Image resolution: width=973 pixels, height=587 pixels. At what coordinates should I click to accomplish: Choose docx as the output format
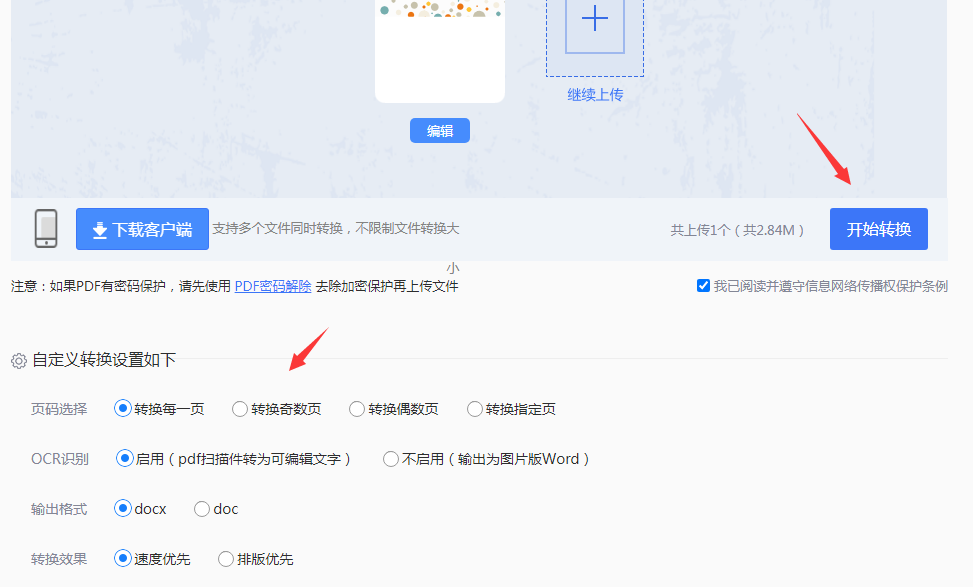coord(122,508)
